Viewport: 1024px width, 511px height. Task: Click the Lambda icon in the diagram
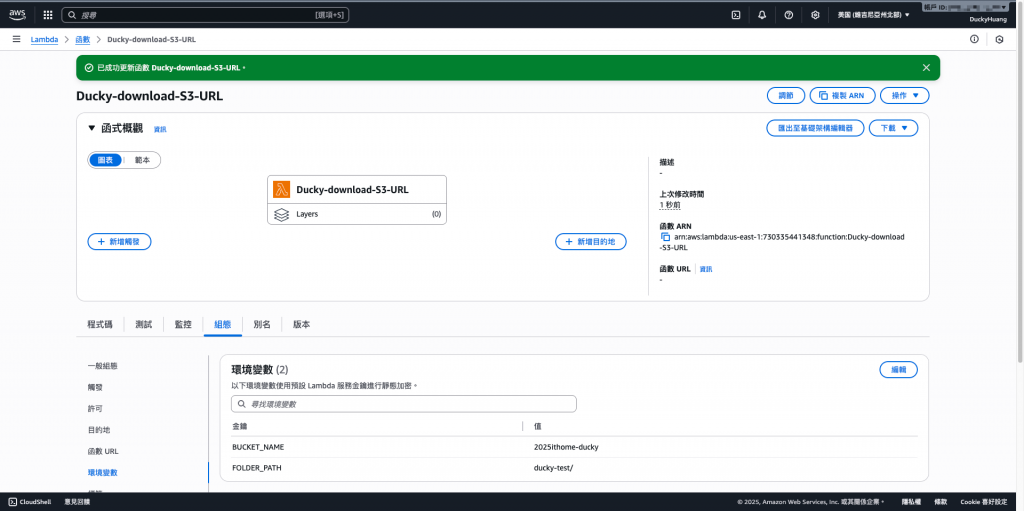coord(281,190)
